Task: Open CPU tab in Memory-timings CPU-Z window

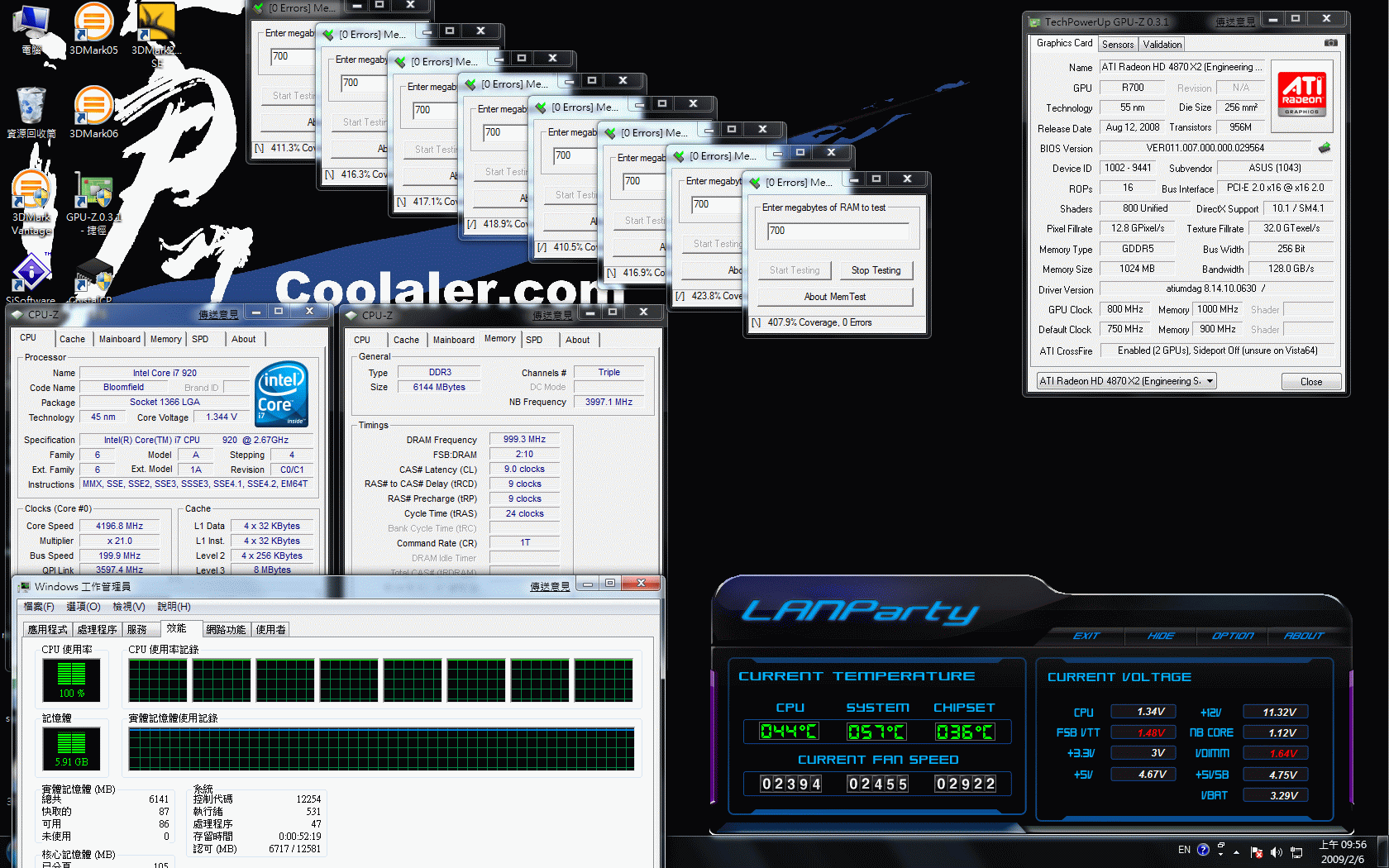Action: (362, 340)
